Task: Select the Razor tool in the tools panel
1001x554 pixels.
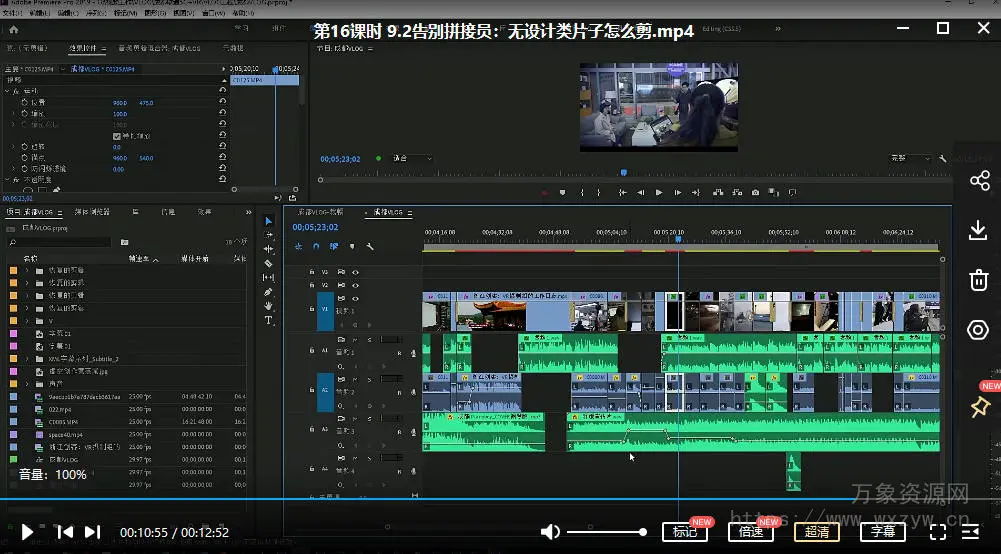Action: pos(268,263)
